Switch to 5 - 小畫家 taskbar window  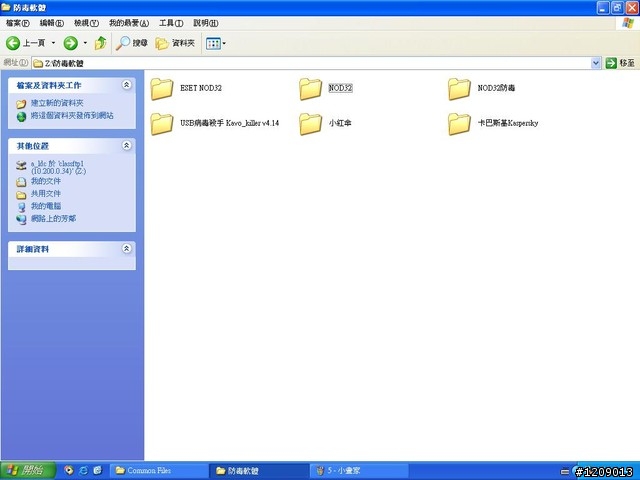point(359,471)
